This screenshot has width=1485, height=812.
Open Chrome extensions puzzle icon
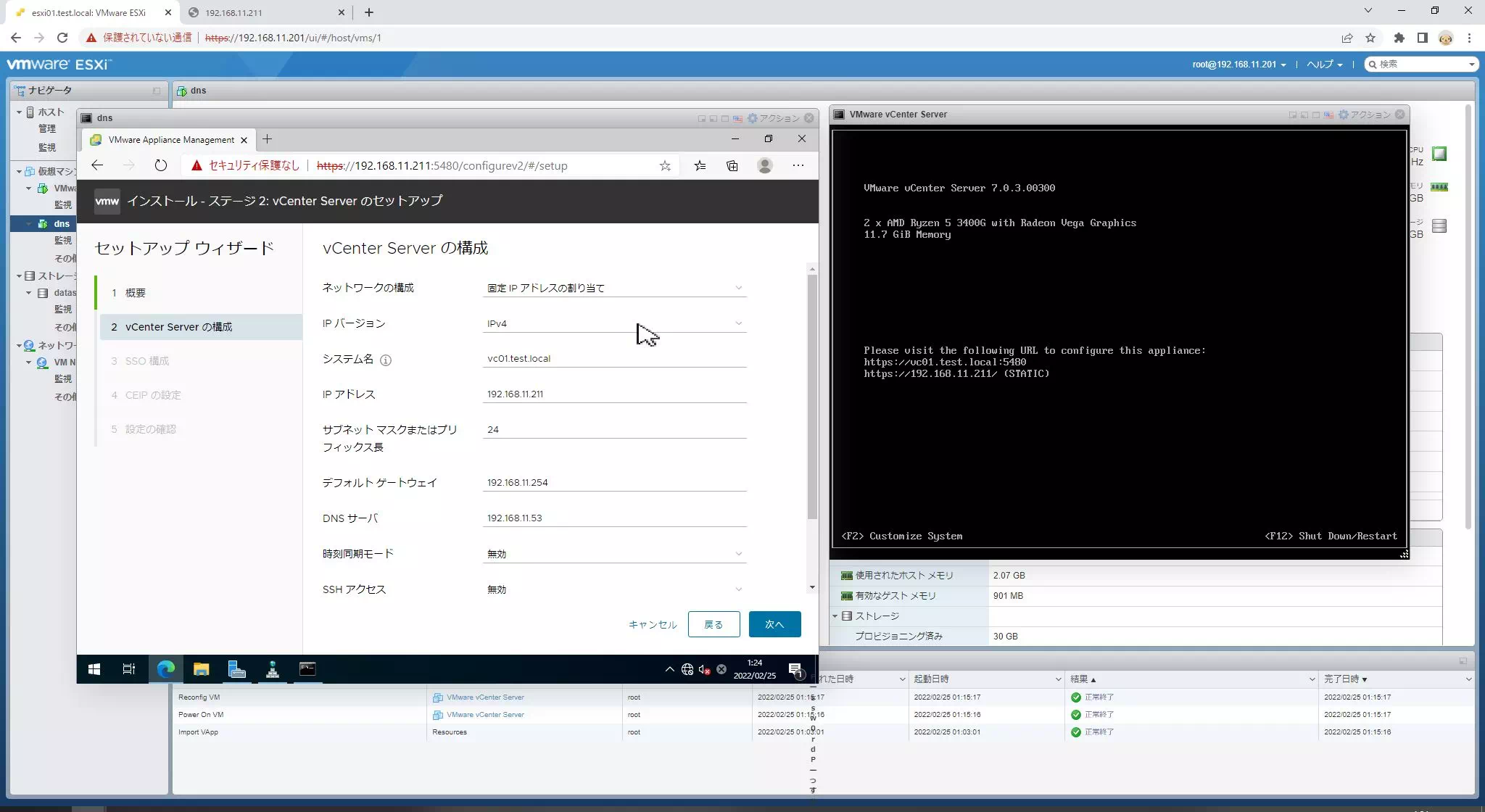click(x=1399, y=38)
